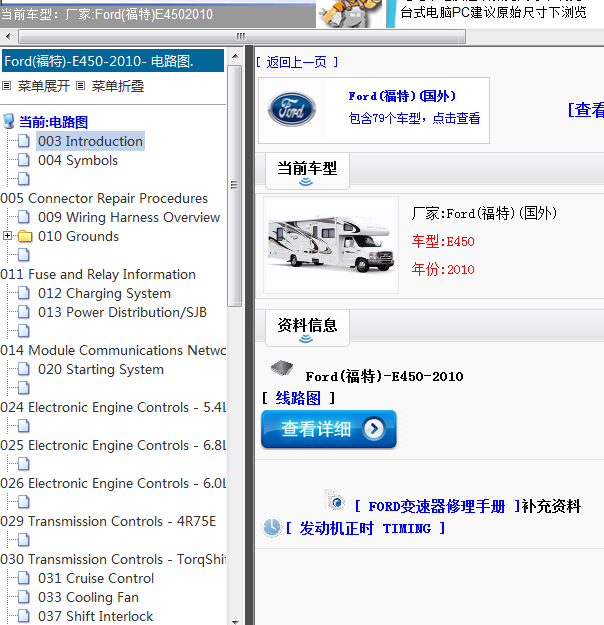Open the Ford(福特)(国外) brand link
604x625 pixels.
pos(402,96)
